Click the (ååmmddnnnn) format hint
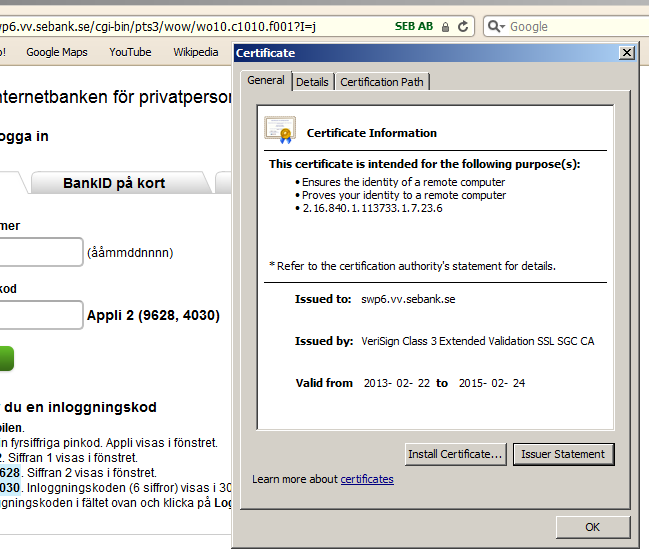The height and width of the screenshot is (552, 649). click(x=130, y=252)
